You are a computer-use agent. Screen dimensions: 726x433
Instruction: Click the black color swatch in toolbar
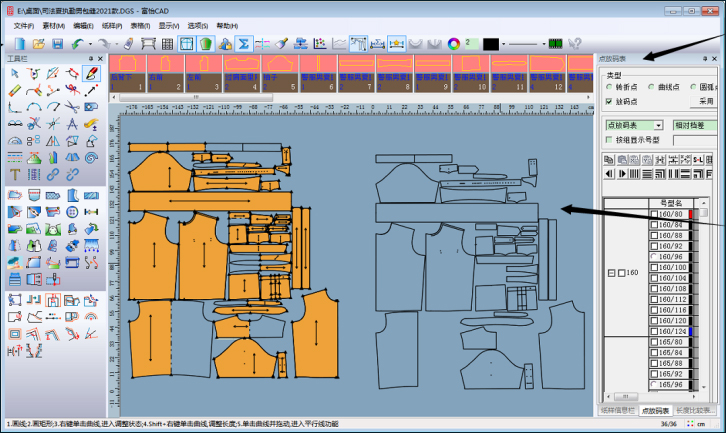(491, 44)
